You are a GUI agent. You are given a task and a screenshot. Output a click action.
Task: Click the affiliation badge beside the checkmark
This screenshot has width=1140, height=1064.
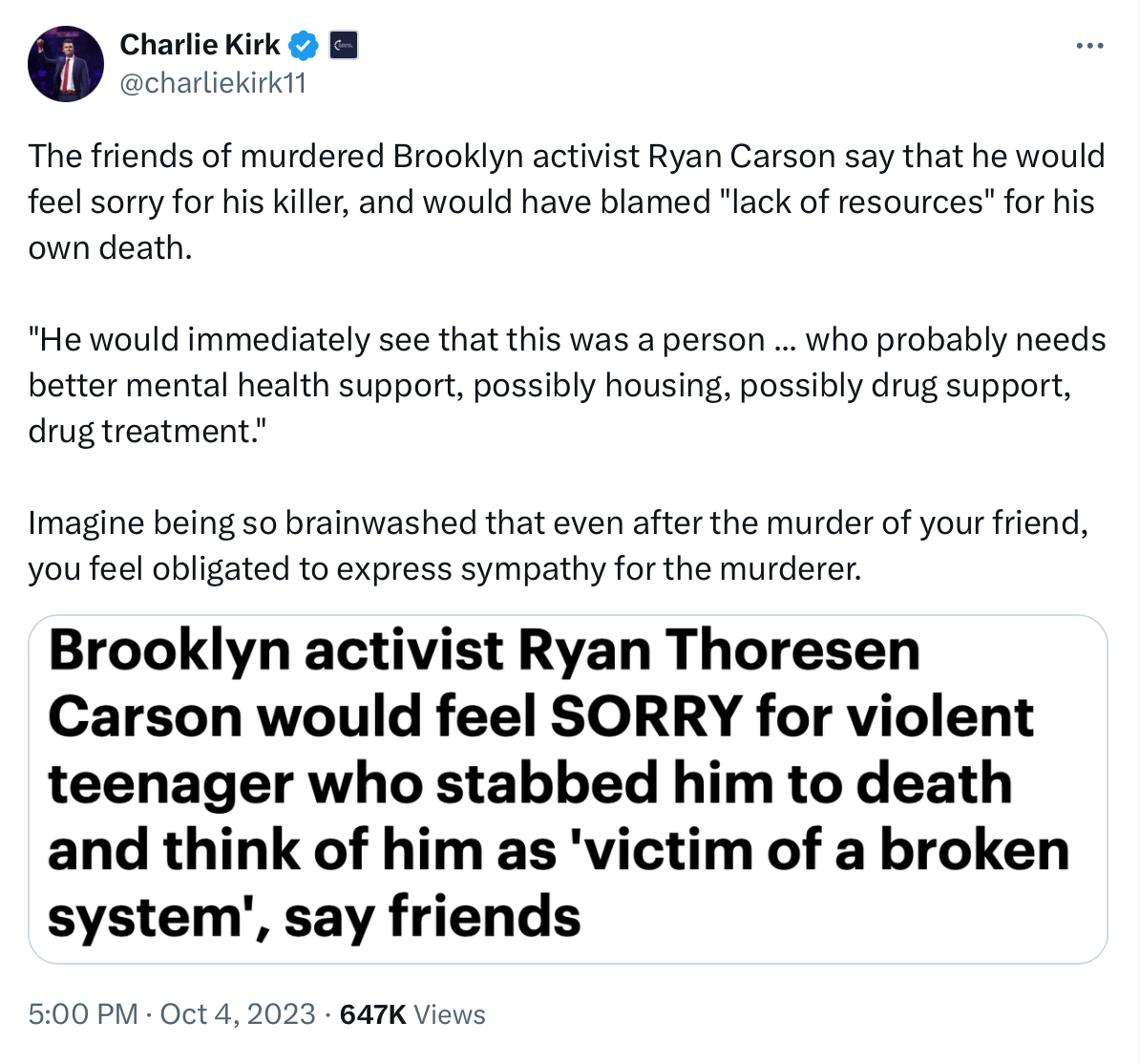(x=344, y=45)
